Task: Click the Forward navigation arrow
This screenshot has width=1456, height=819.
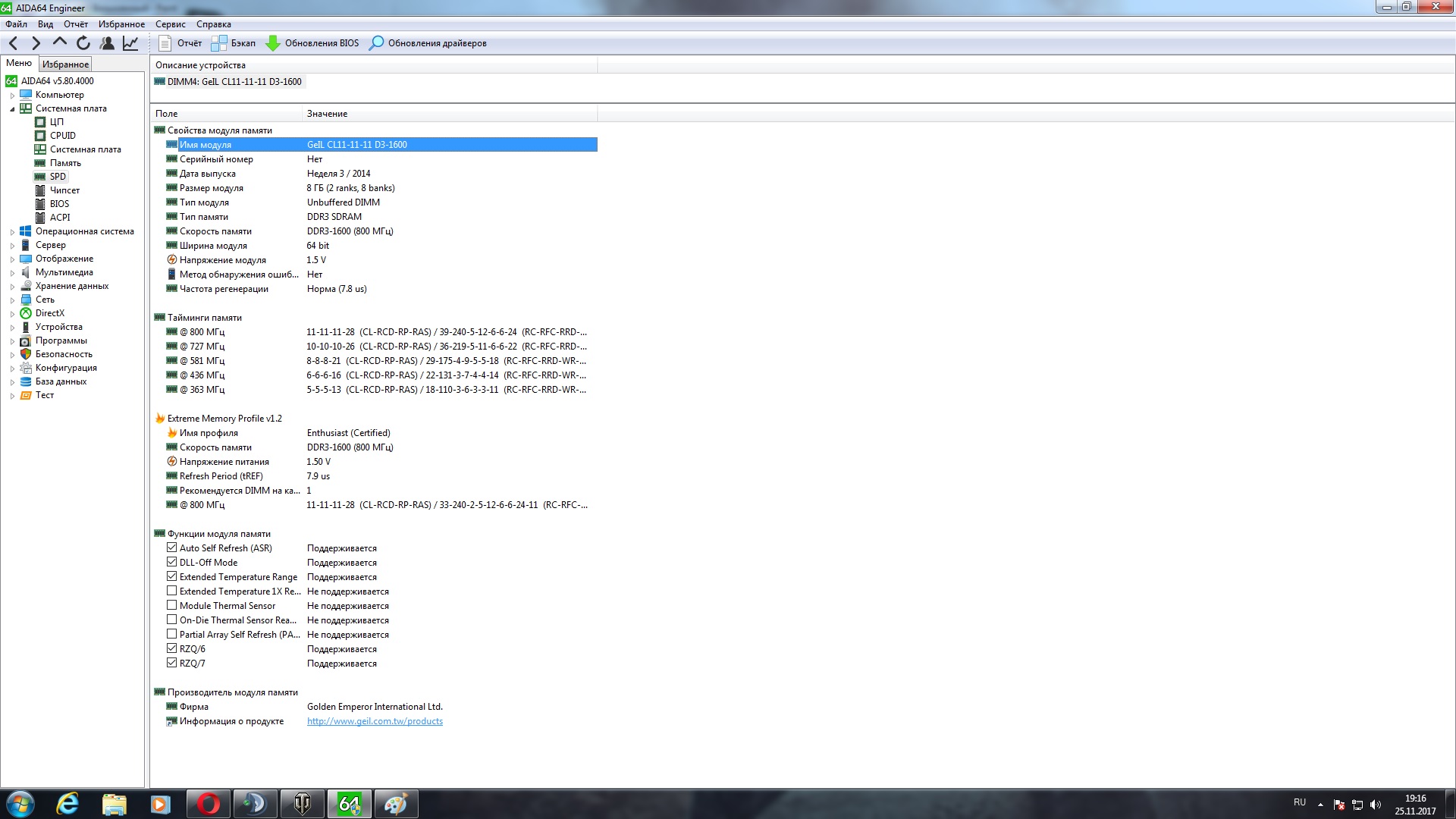Action: click(36, 43)
